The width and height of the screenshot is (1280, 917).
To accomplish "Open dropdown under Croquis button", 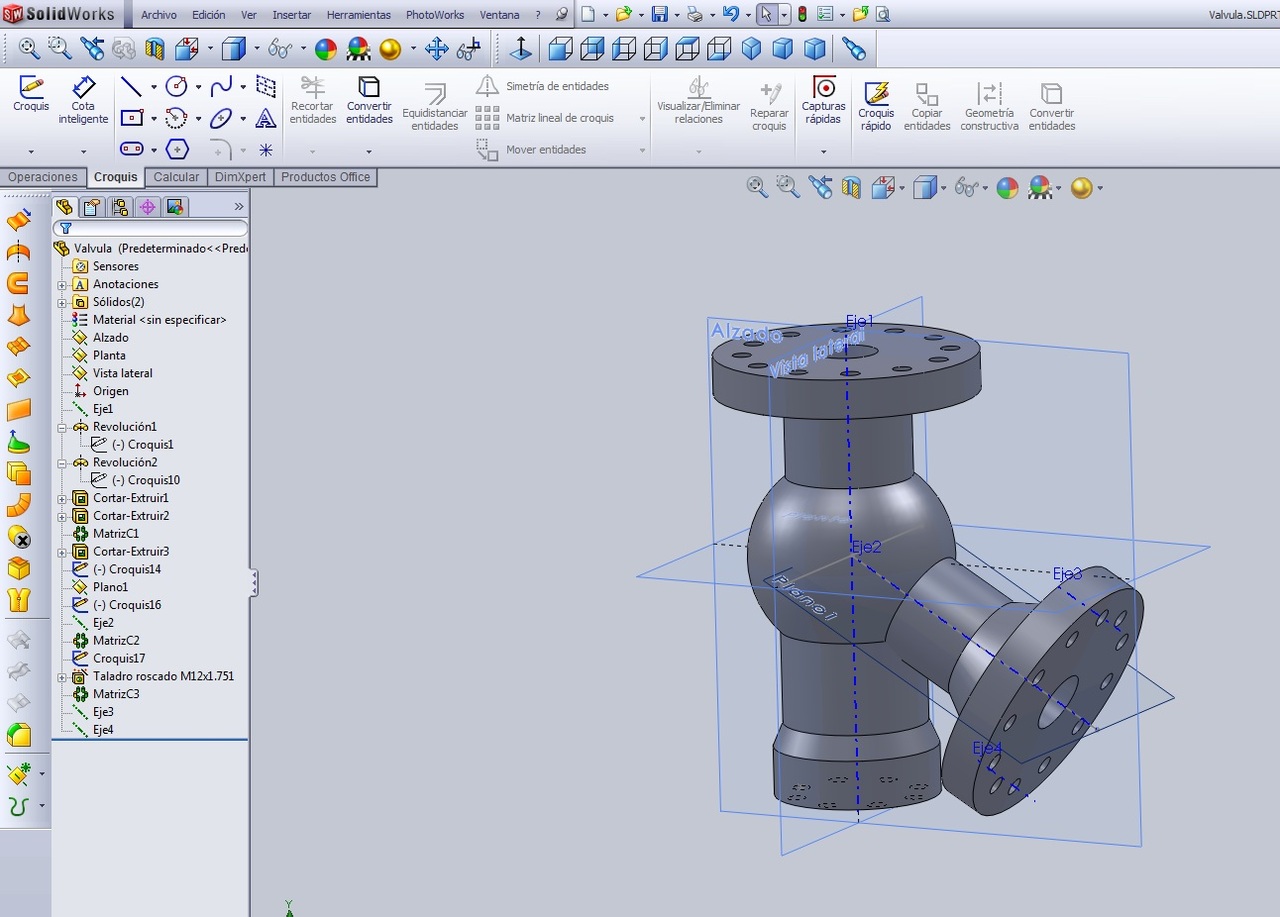I will pos(31,152).
